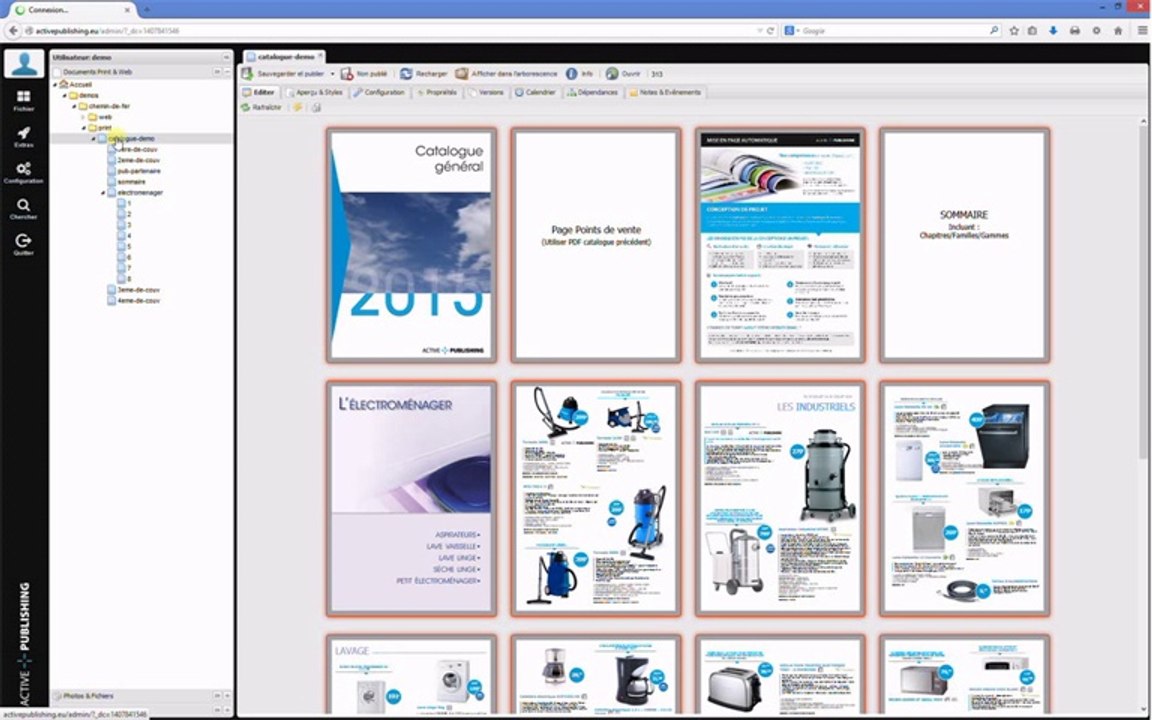
Task: Click the print icon beside the lightning bolt
Action: 316,108
